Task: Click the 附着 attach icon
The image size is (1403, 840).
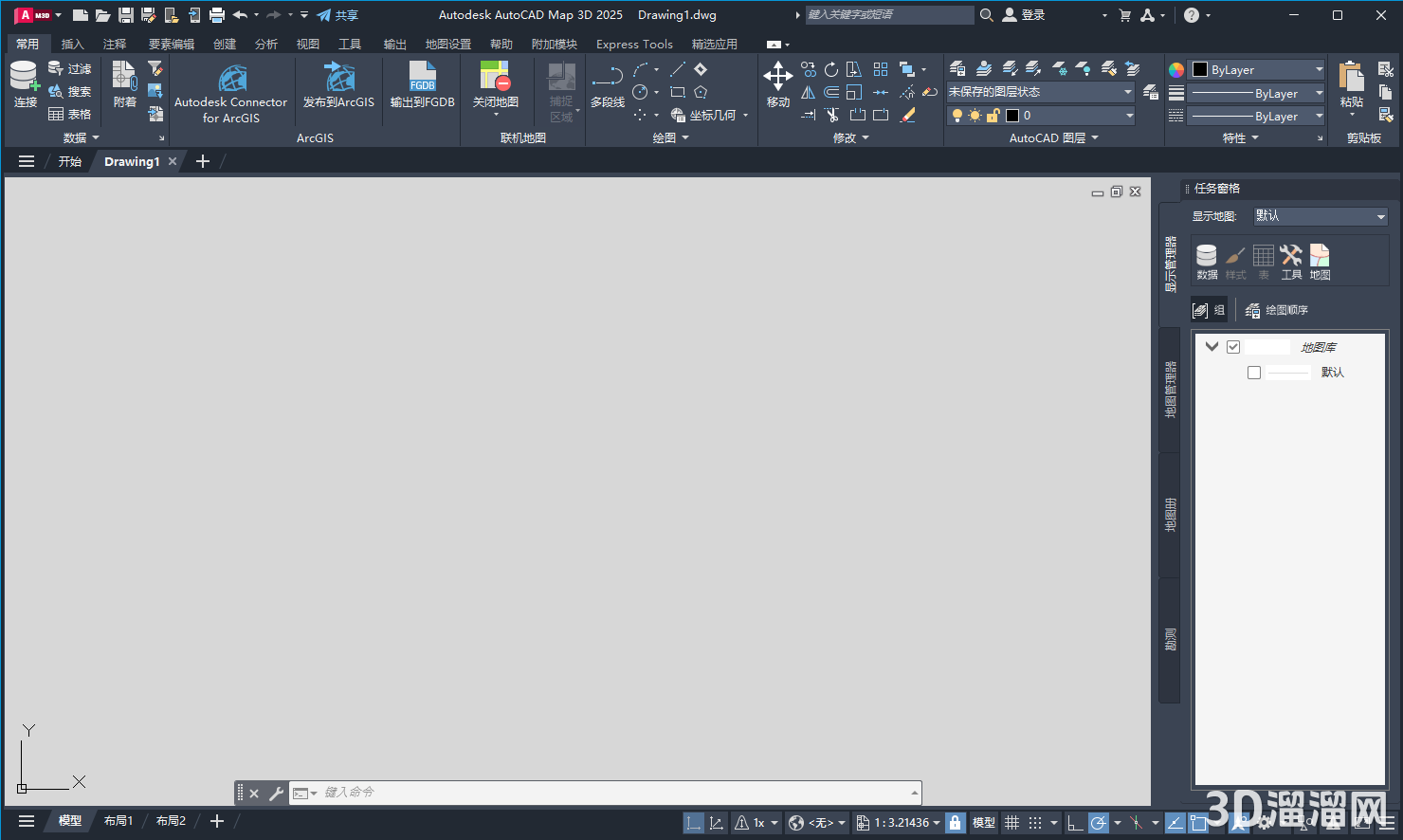Action: pyautogui.click(x=125, y=84)
